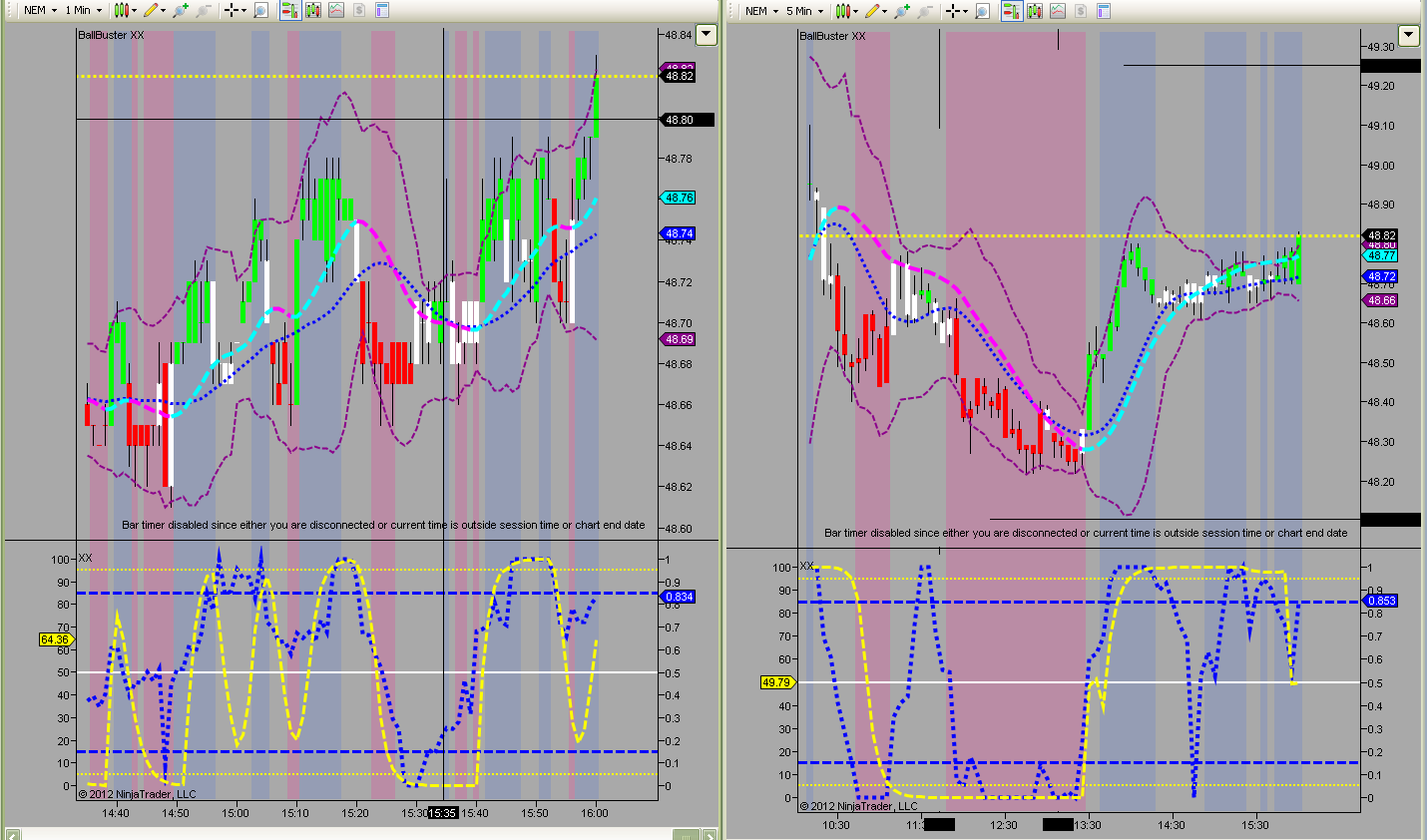This screenshot has width=1427, height=840.
Task: Click the 2012 NinjaTrader copyright text in the 1 Min chart
Action: pos(137,794)
